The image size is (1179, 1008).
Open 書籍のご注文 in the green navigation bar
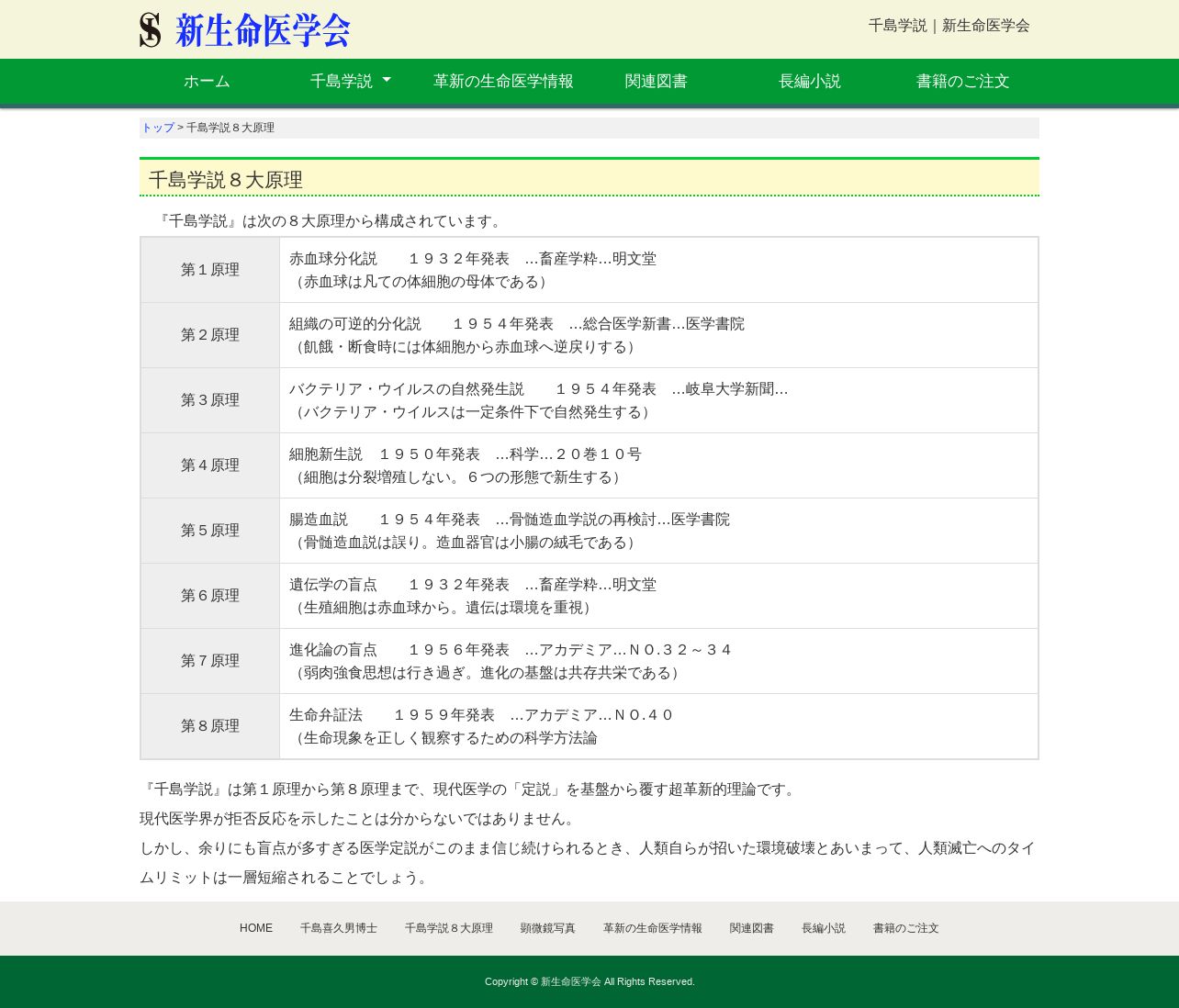tap(962, 82)
